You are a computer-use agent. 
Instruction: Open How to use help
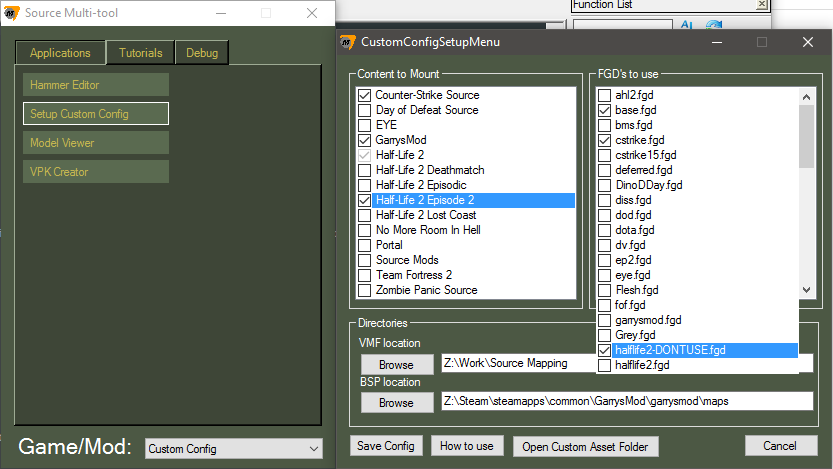[466, 446]
